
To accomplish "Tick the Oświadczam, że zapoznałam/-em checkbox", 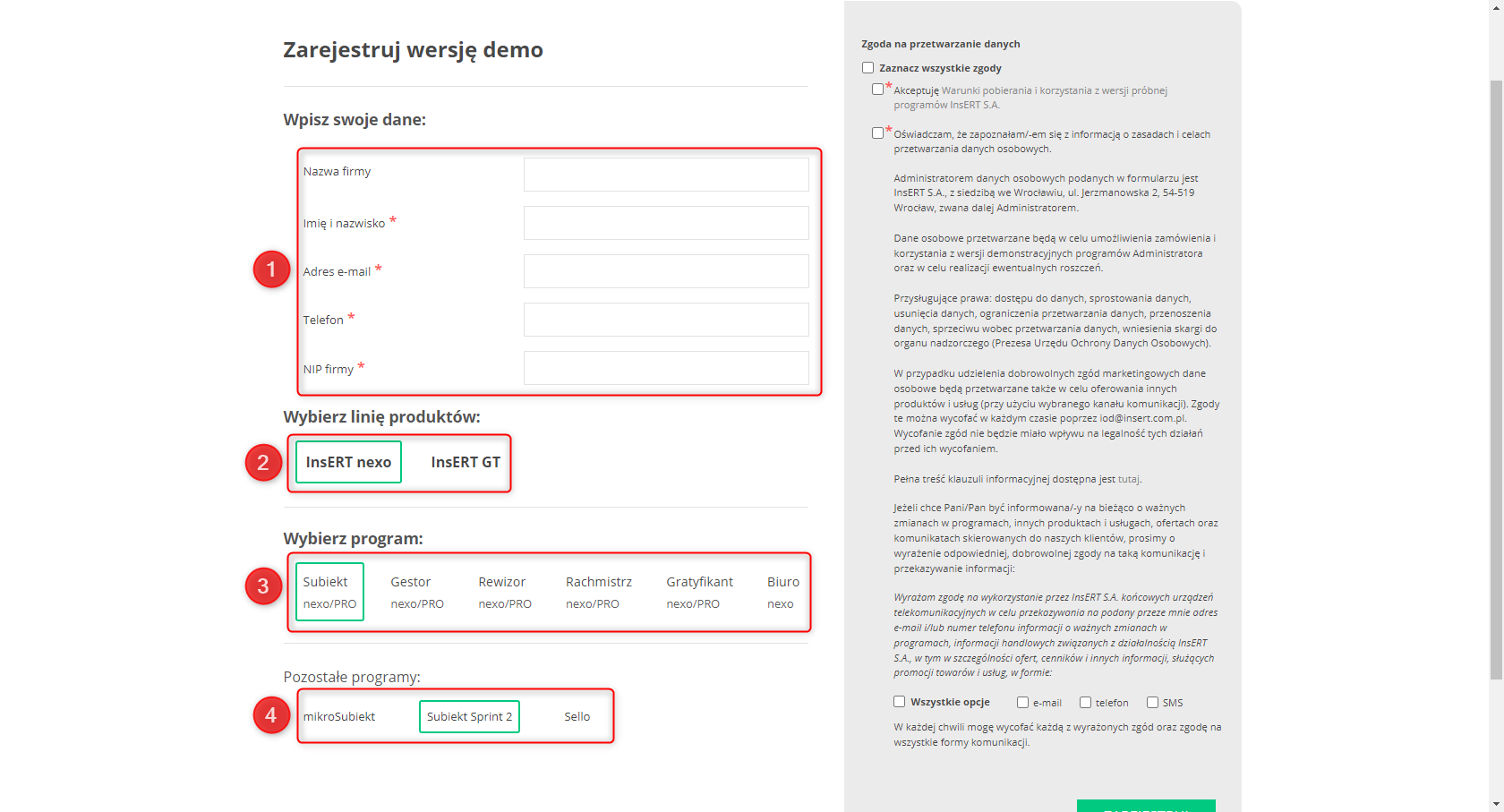I will tap(877, 132).
